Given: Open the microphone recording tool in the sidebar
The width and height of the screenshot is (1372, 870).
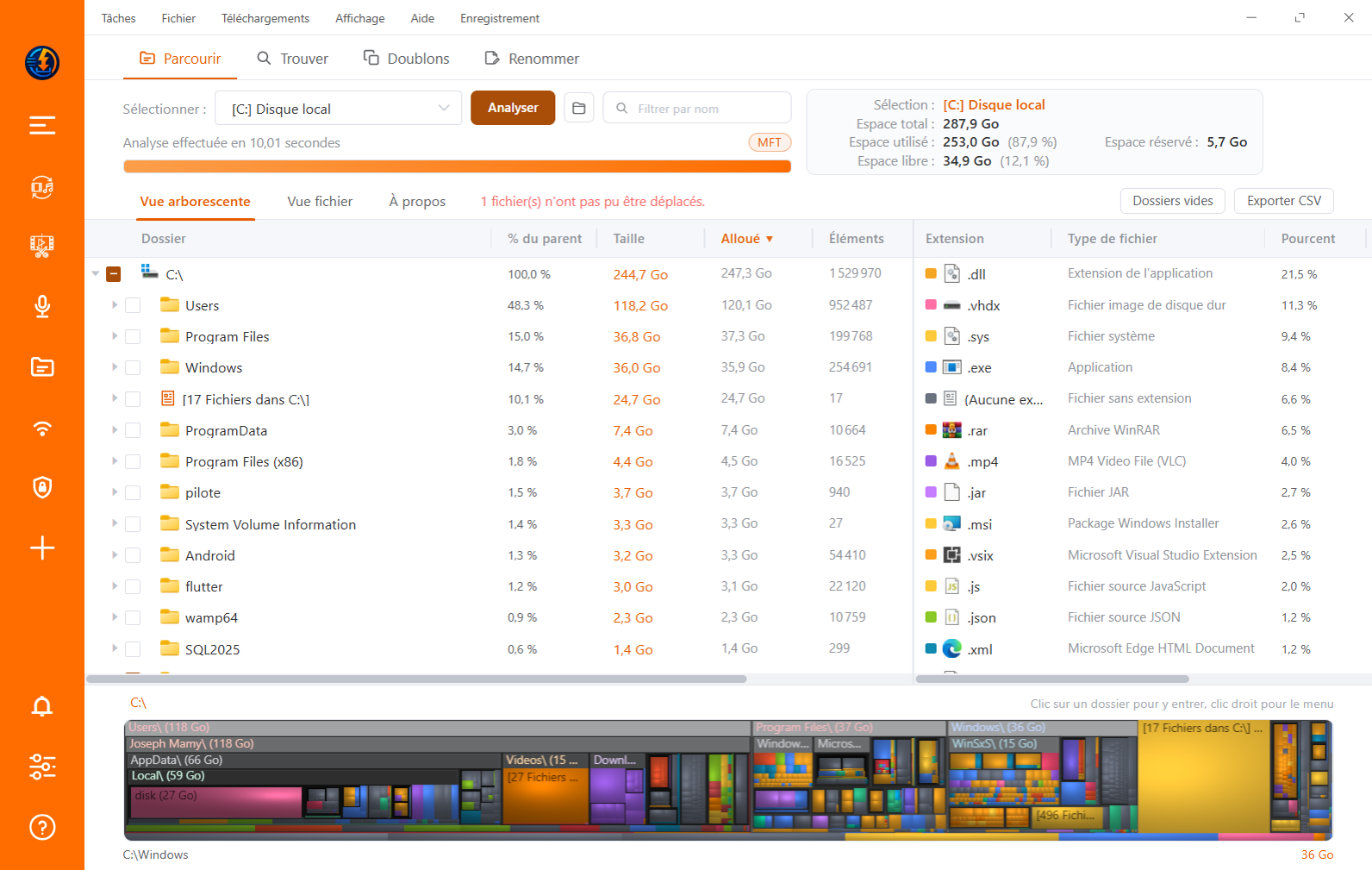Looking at the screenshot, I should coord(42,306).
